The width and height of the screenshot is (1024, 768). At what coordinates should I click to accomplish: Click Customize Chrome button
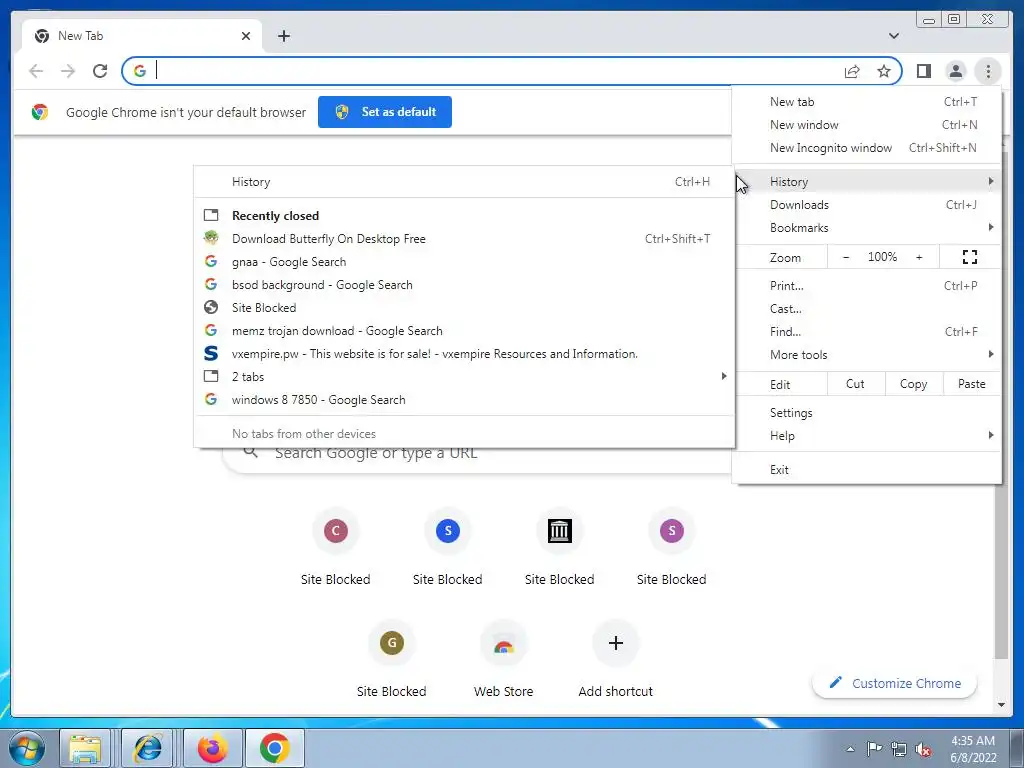(895, 683)
